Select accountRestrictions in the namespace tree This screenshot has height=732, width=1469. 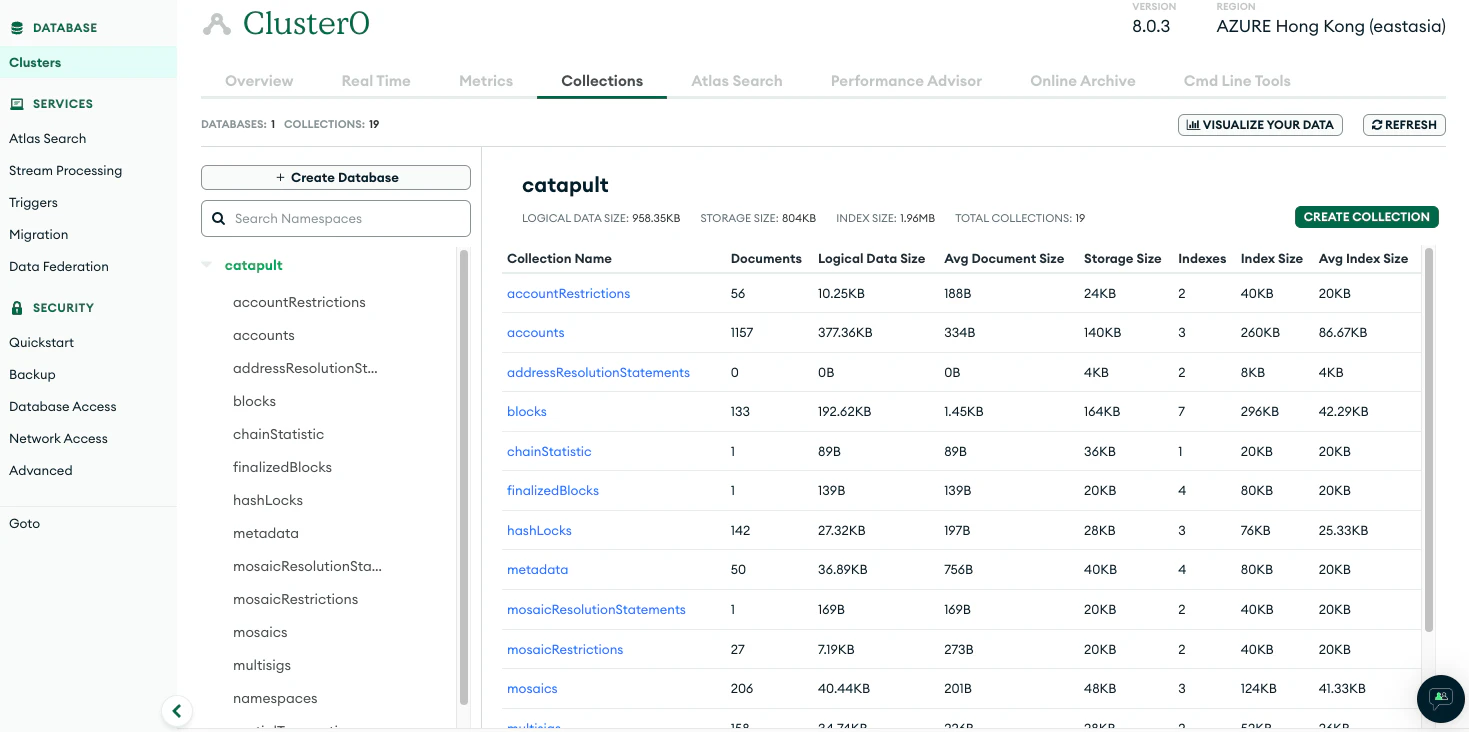tap(299, 303)
